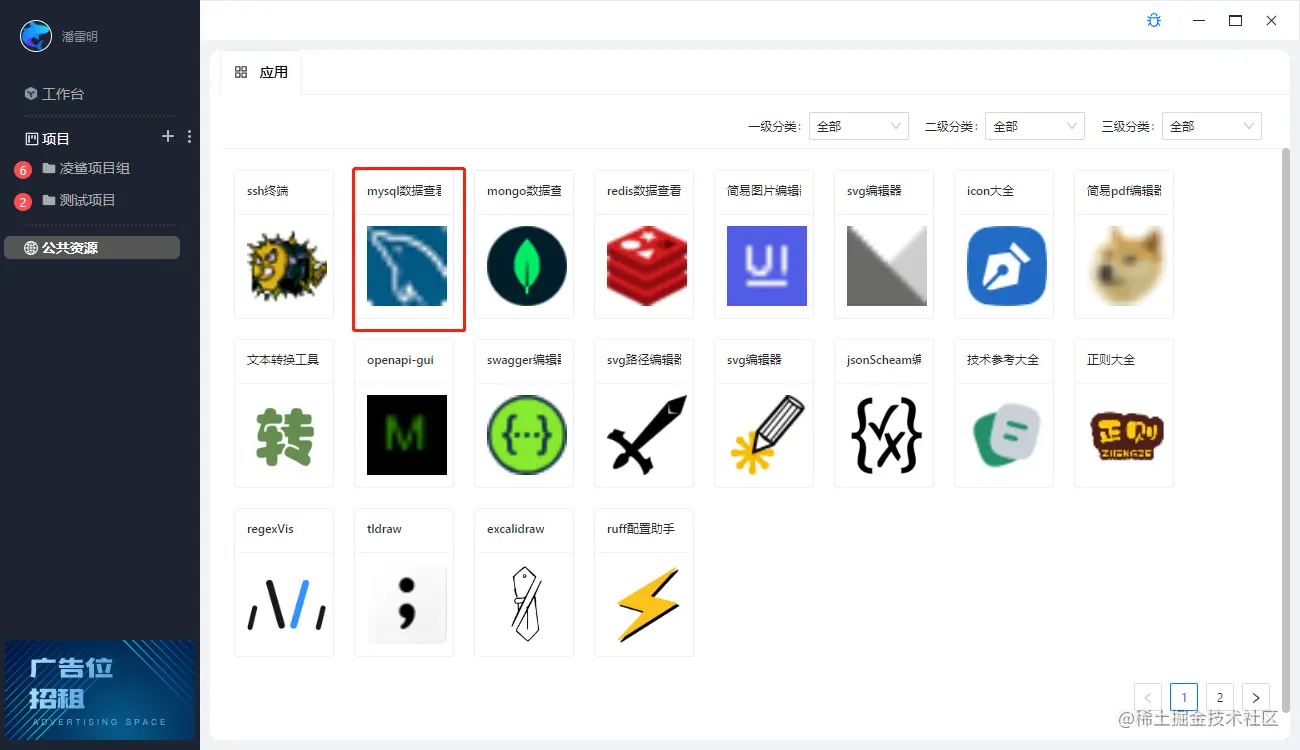
Task: Switch to the 应用 tab
Action: coord(261,72)
